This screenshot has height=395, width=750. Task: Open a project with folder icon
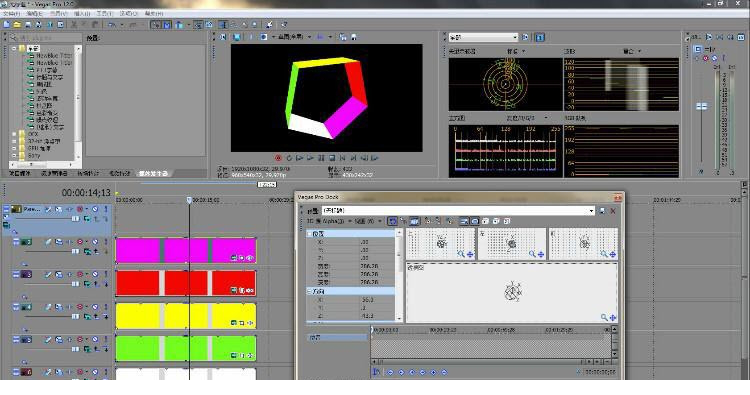(17, 24)
